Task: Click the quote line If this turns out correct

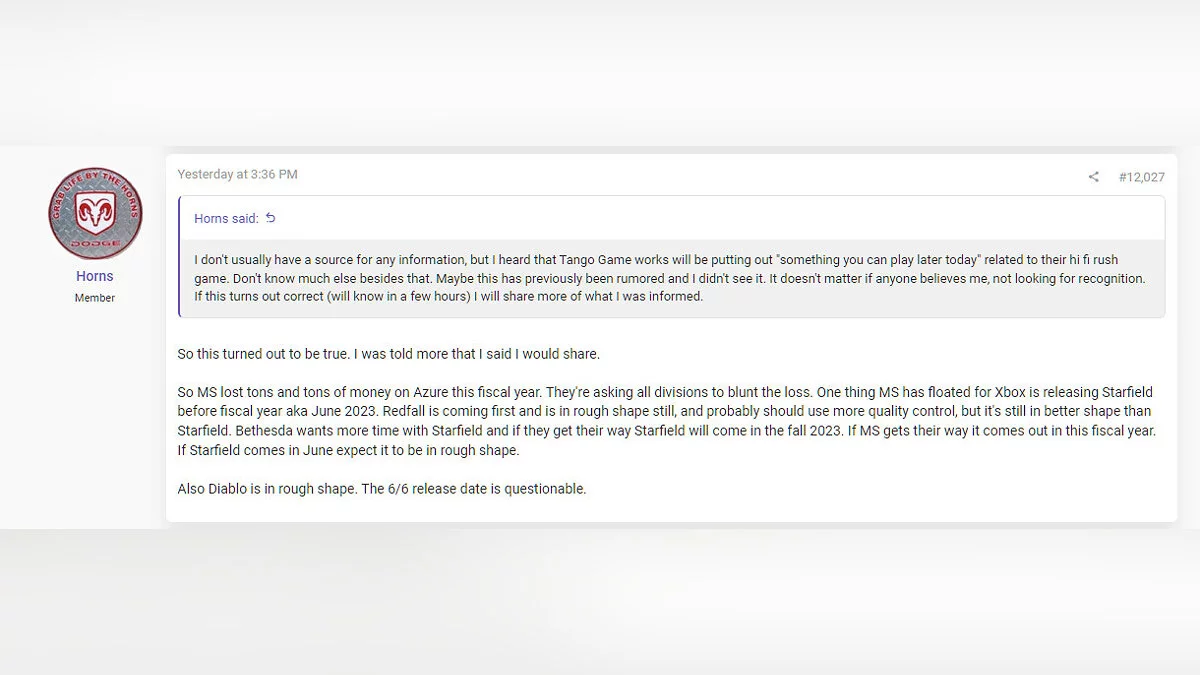Action: click(x=448, y=296)
